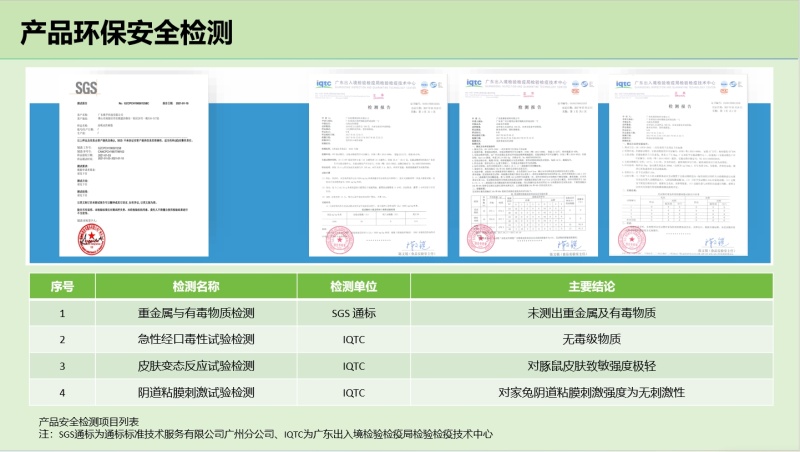Screen dimensions: 800x452
Task: Click the caption 产品安全检测项目列表
Action: 89,421
